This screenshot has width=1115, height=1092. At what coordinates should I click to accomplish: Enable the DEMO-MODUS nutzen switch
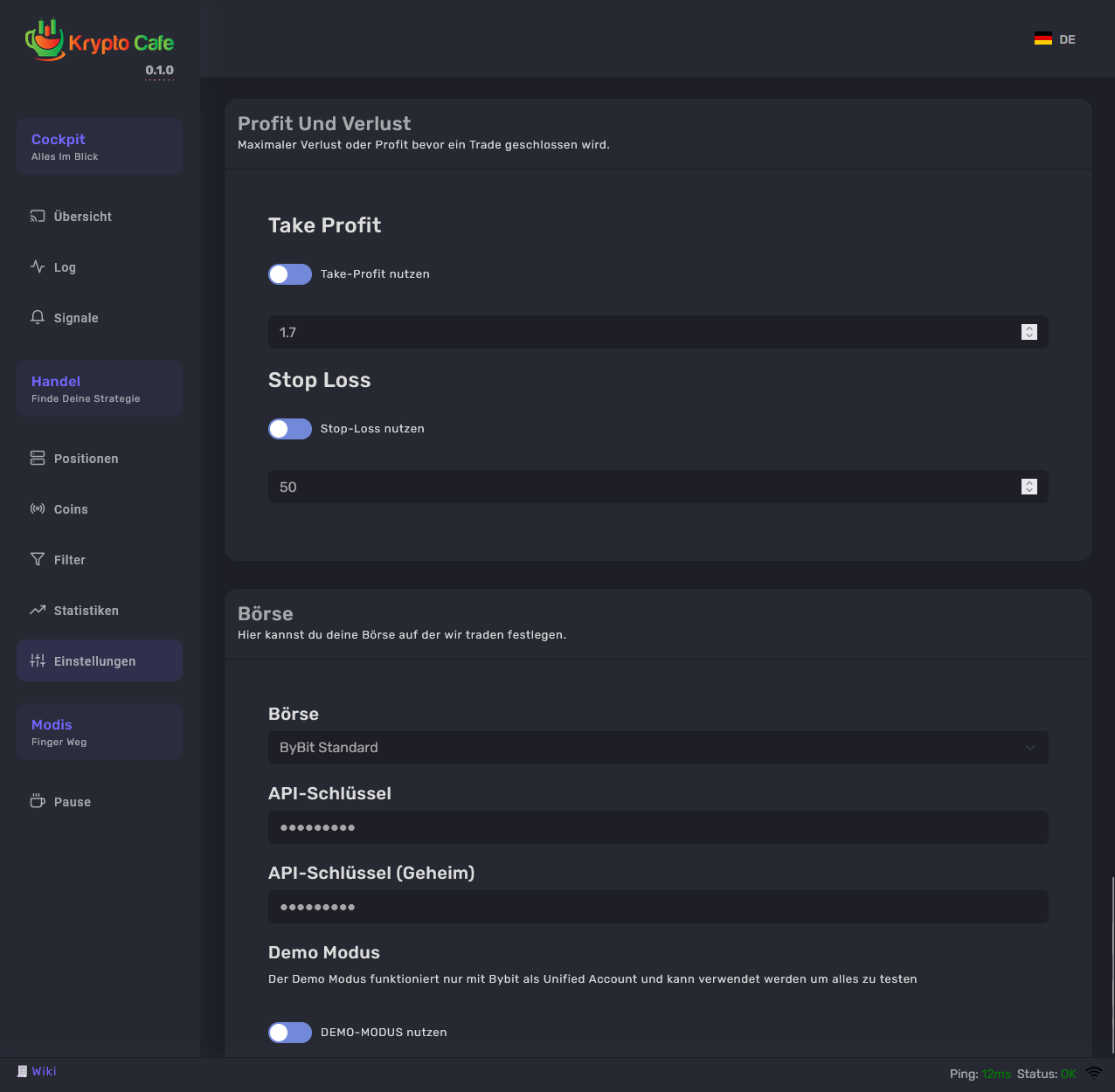[290, 1033]
